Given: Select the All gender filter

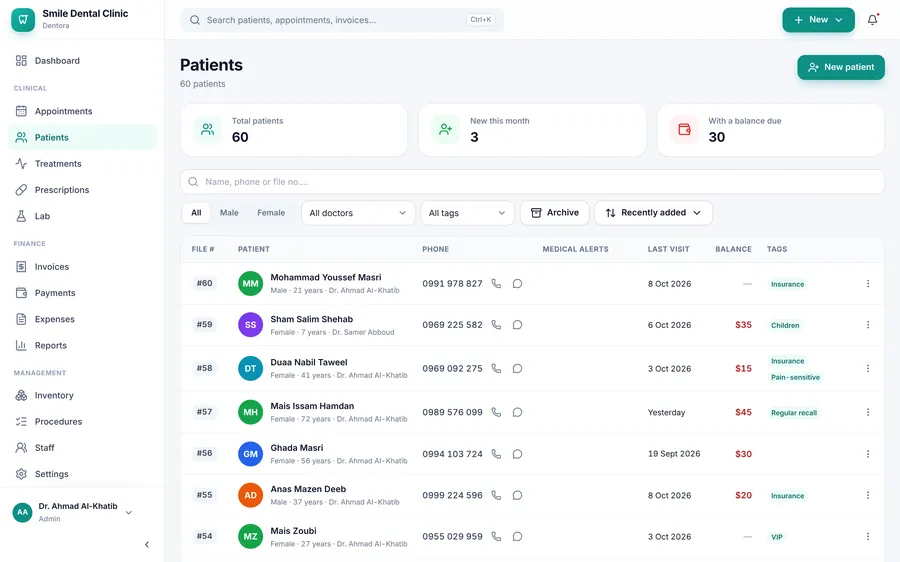Looking at the screenshot, I should point(196,213).
